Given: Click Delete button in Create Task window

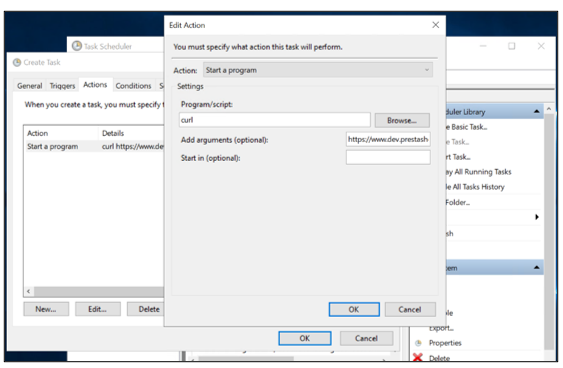Looking at the screenshot, I should (146, 309).
